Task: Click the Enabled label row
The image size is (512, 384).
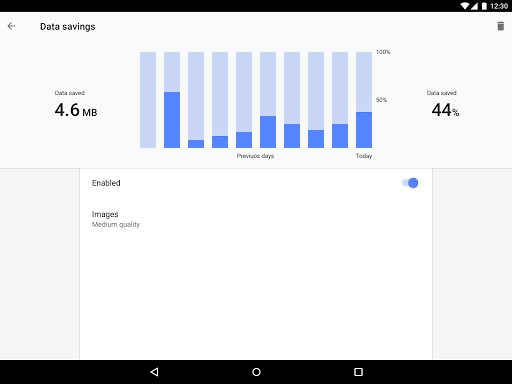Action: (x=256, y=183)
